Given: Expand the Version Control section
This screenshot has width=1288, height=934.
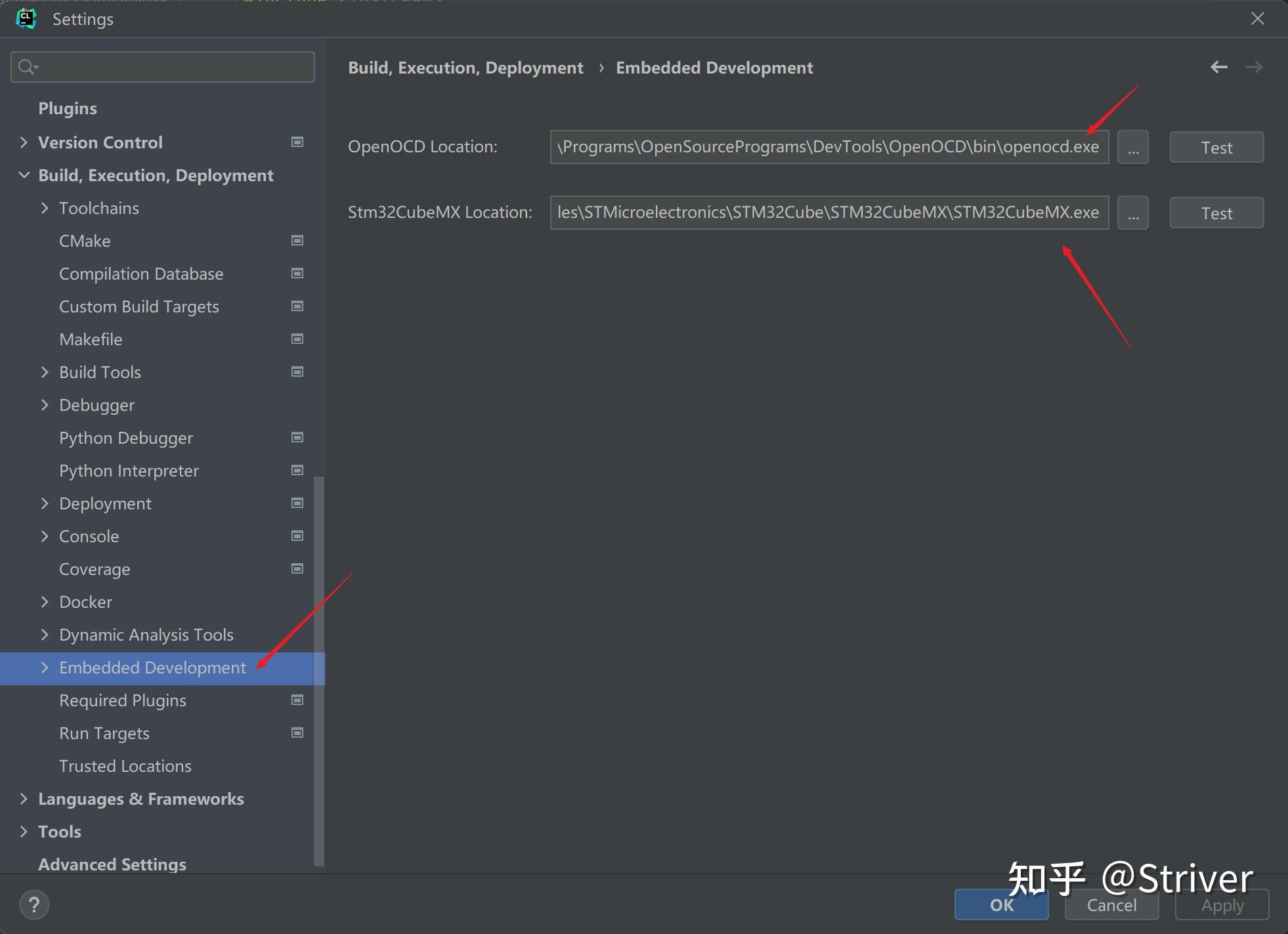Looking at the screenshot, I should (x=24, y=142).
